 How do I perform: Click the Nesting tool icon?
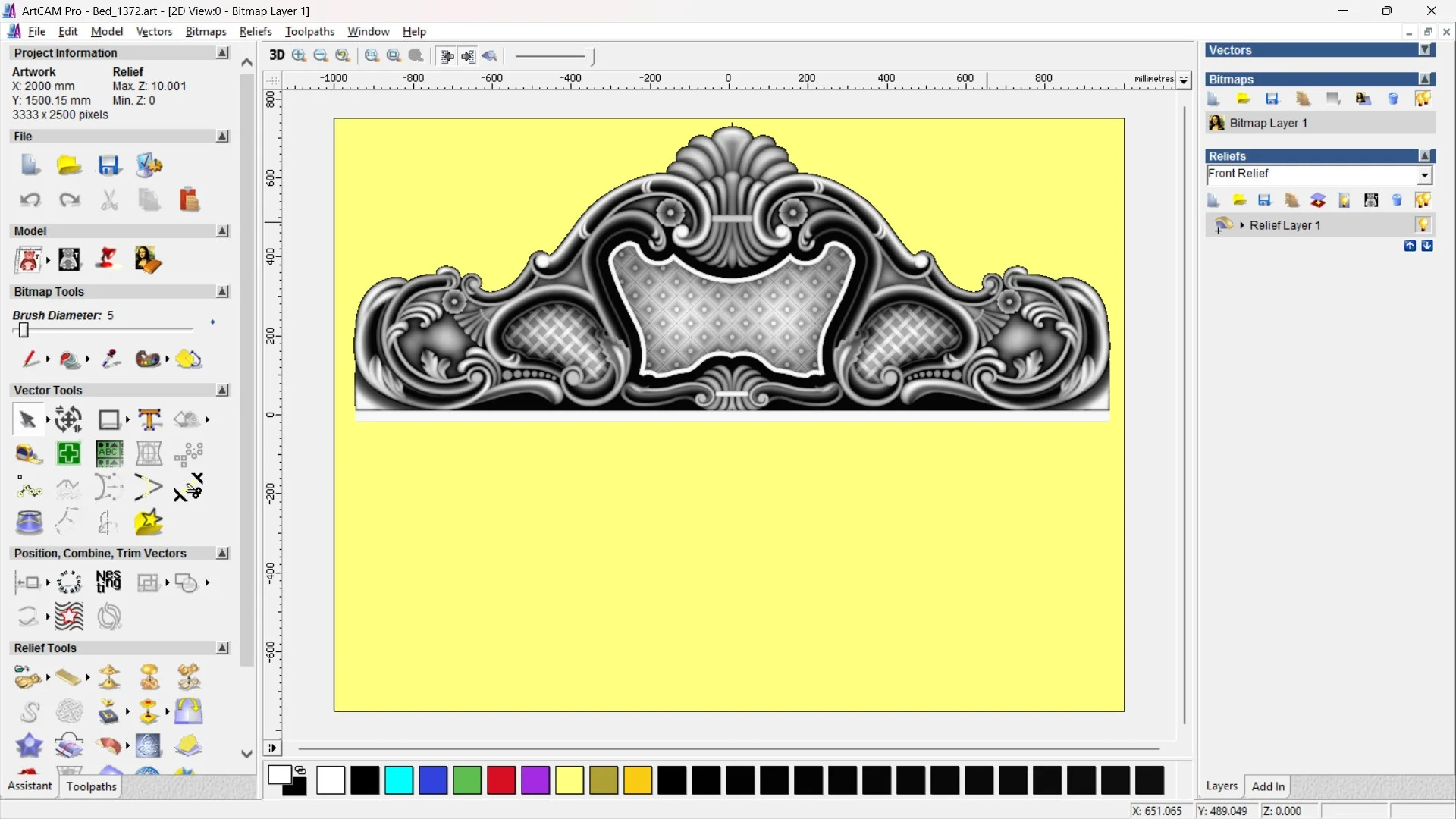pyautogui.click(x=108, y=582)
